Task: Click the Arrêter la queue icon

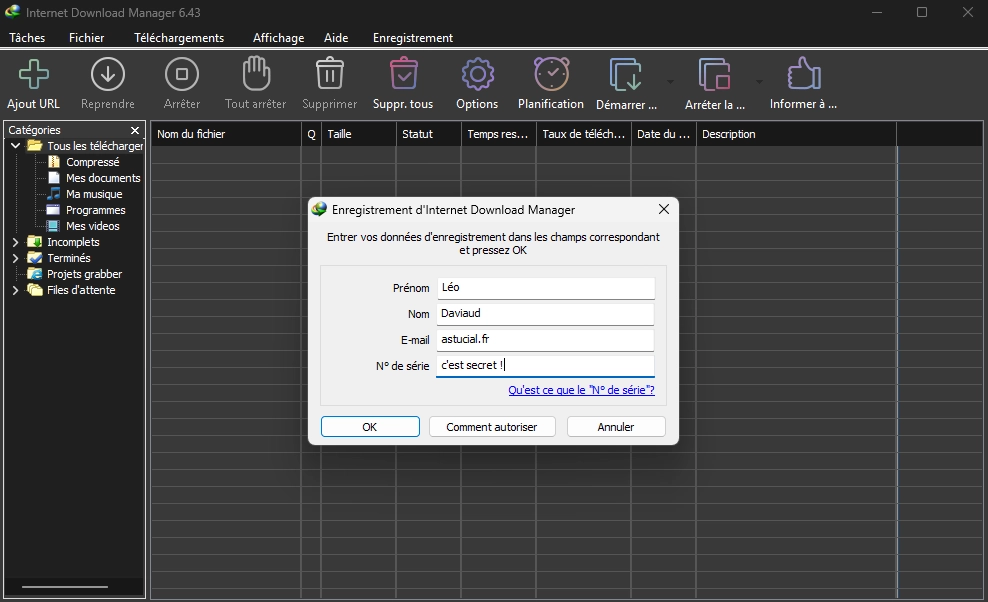Action: point(714,74)
